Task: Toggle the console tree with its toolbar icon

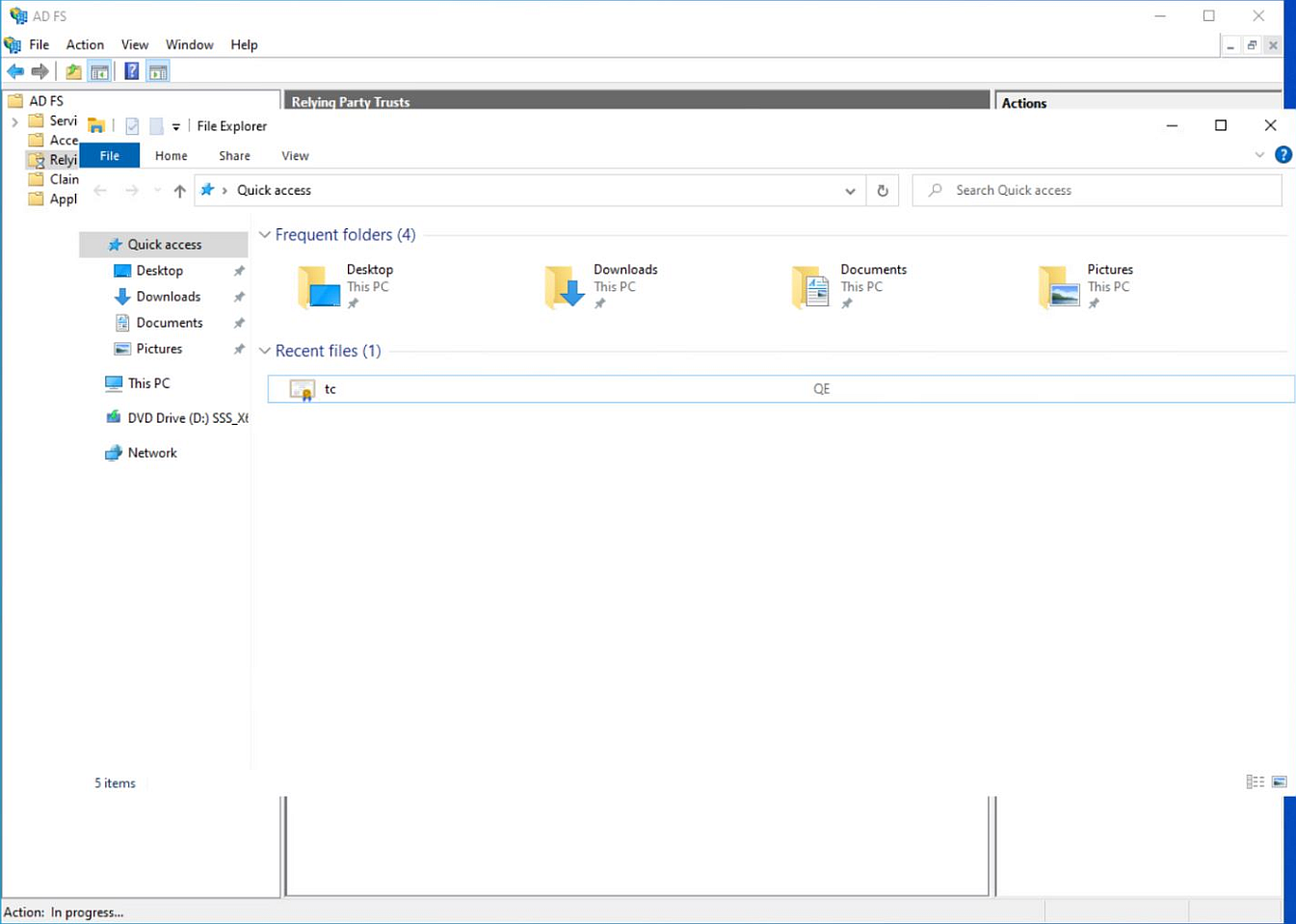Action: click(99, 70)
